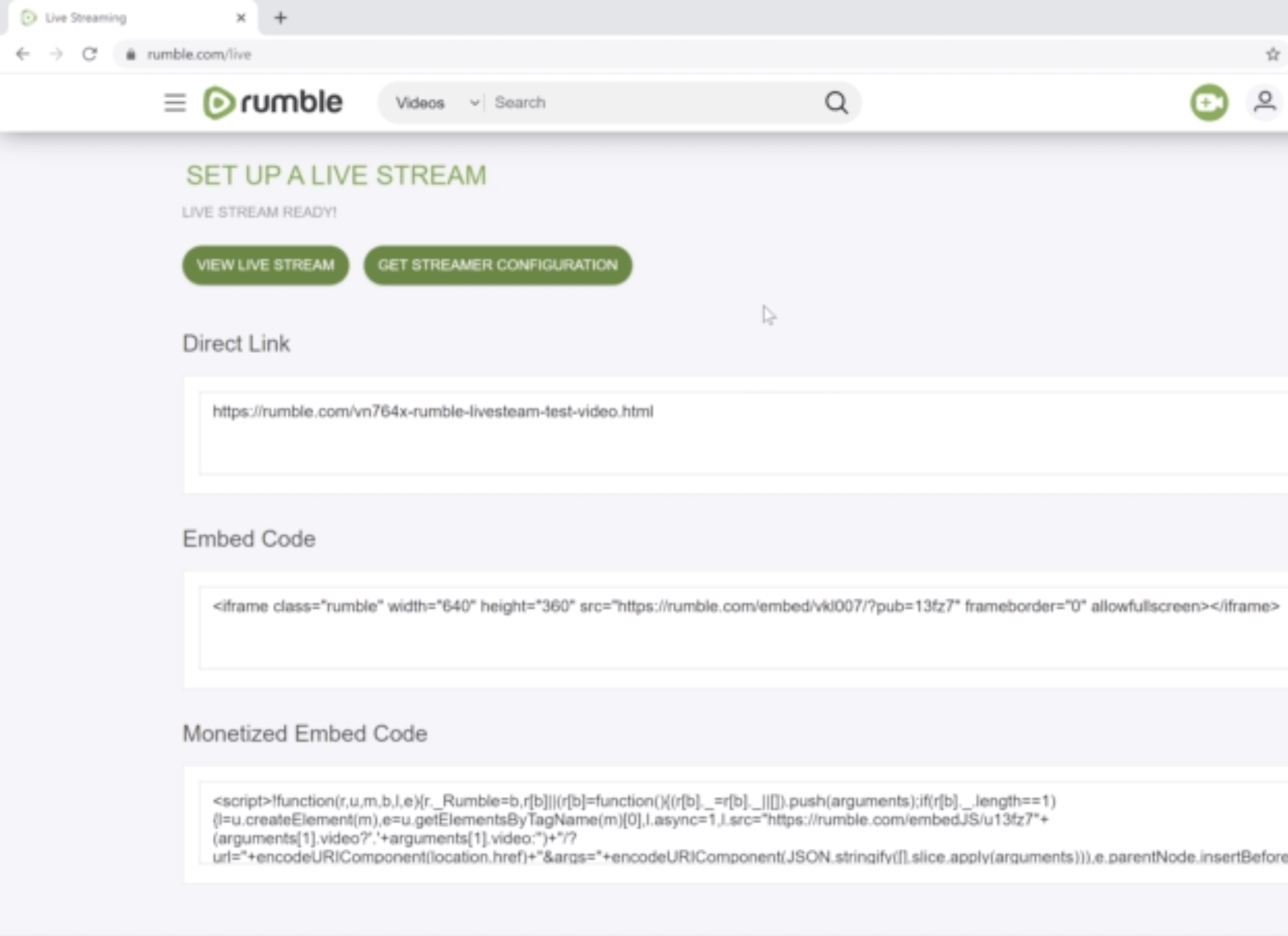Click the browser forward arrow
Screen dimensions: 1288x936
pyautogui.click(x=57, y=55)
